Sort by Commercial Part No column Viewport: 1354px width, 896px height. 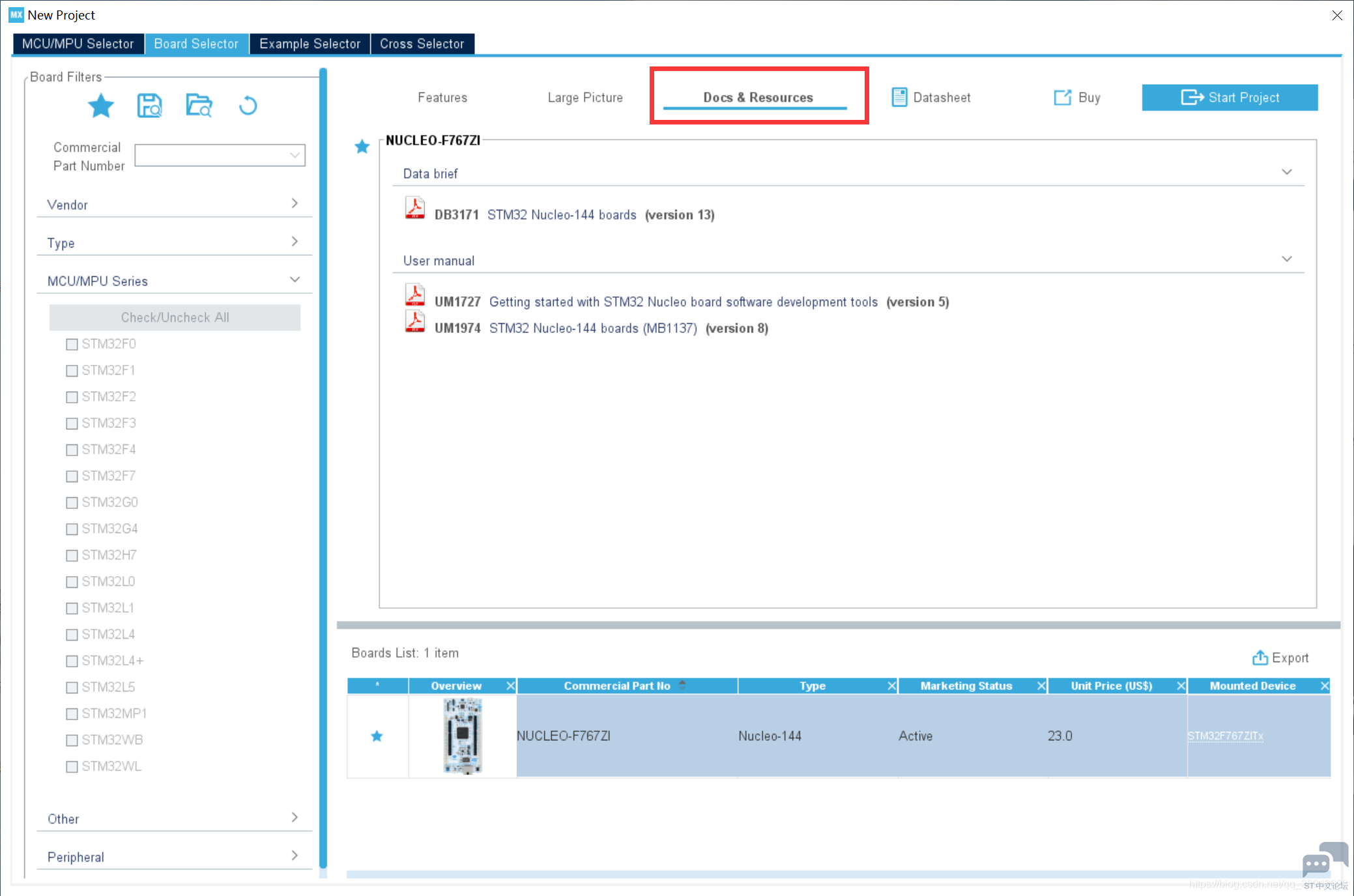627,686
